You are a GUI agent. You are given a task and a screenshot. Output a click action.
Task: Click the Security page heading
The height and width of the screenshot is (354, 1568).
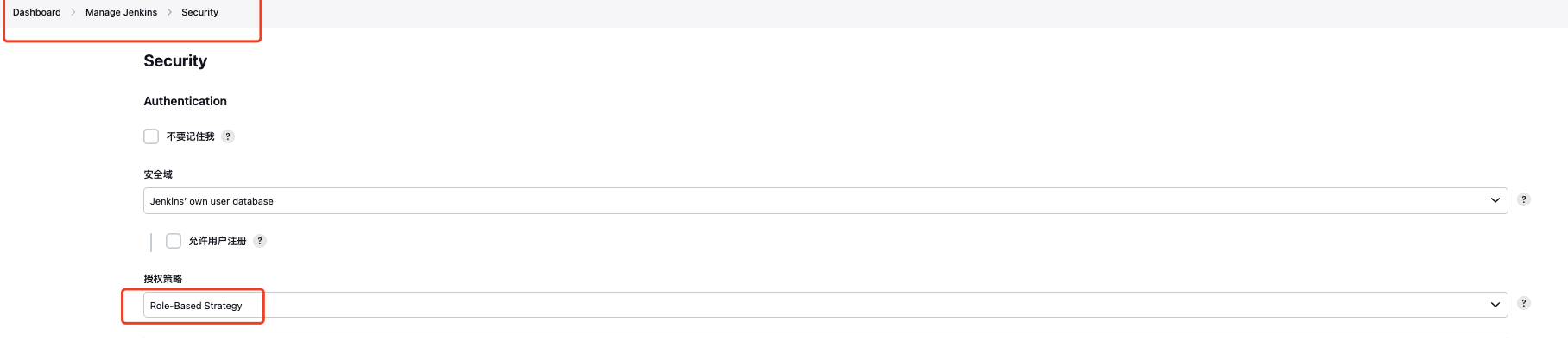175,61
